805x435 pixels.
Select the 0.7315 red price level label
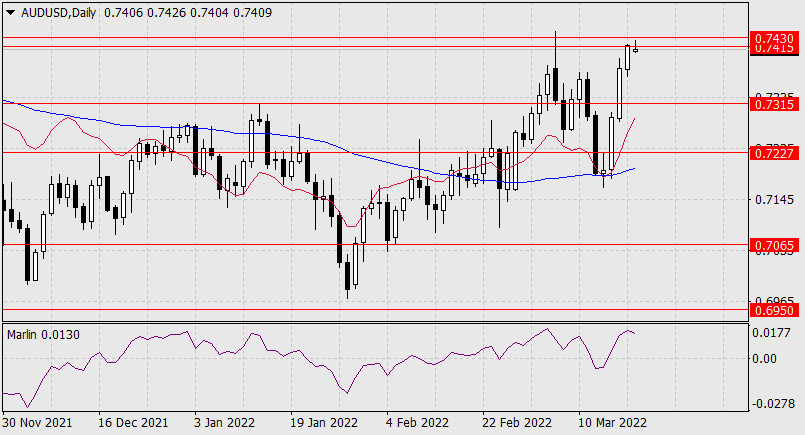coord(774,104)
